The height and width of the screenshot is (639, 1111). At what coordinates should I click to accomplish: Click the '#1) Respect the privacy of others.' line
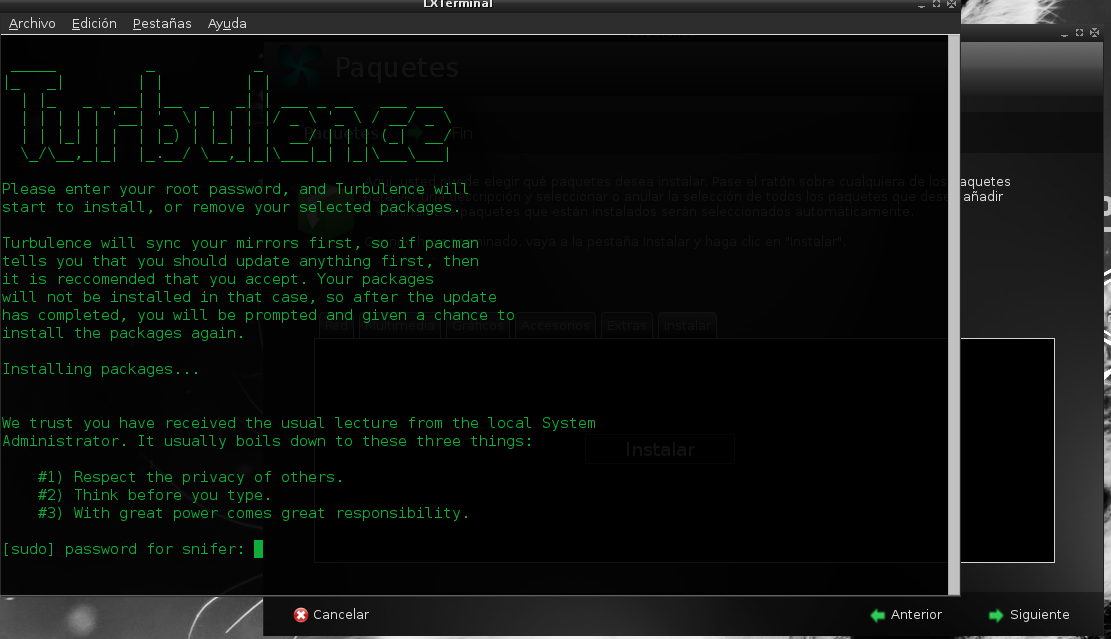pos(191,477)
